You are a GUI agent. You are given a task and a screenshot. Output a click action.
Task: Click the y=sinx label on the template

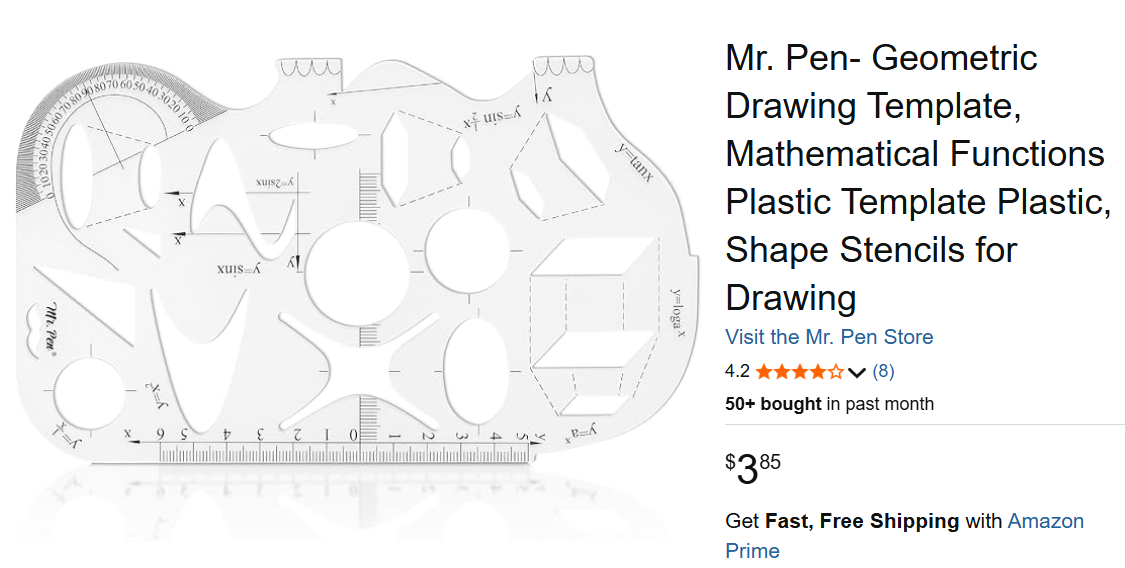238,269
